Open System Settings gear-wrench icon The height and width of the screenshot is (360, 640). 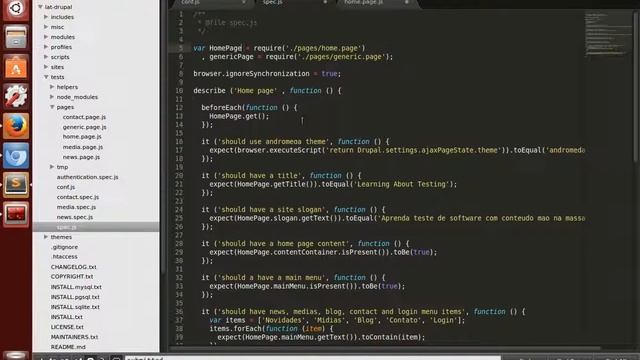pos(16,96)
